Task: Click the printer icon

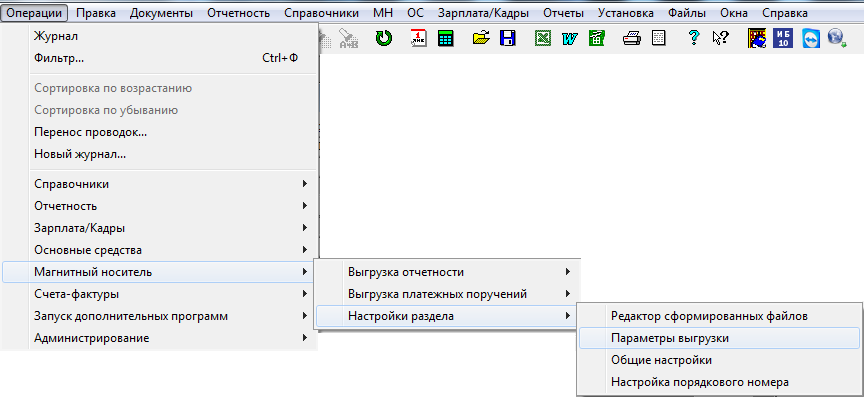Action: point(631,38)
